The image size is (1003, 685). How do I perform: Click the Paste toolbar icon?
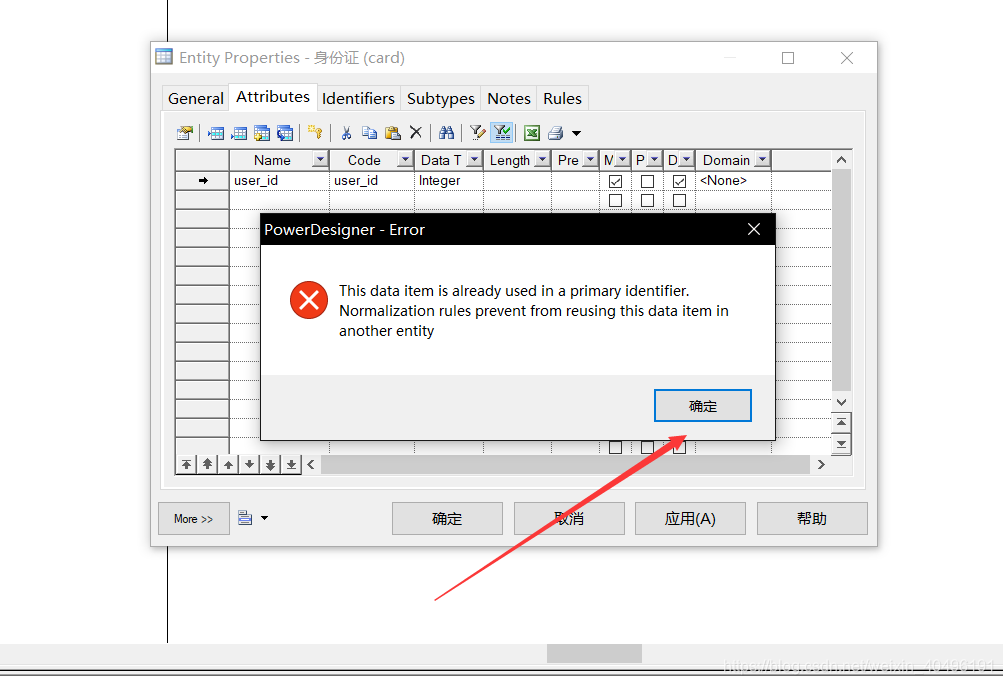coord(392,133)
